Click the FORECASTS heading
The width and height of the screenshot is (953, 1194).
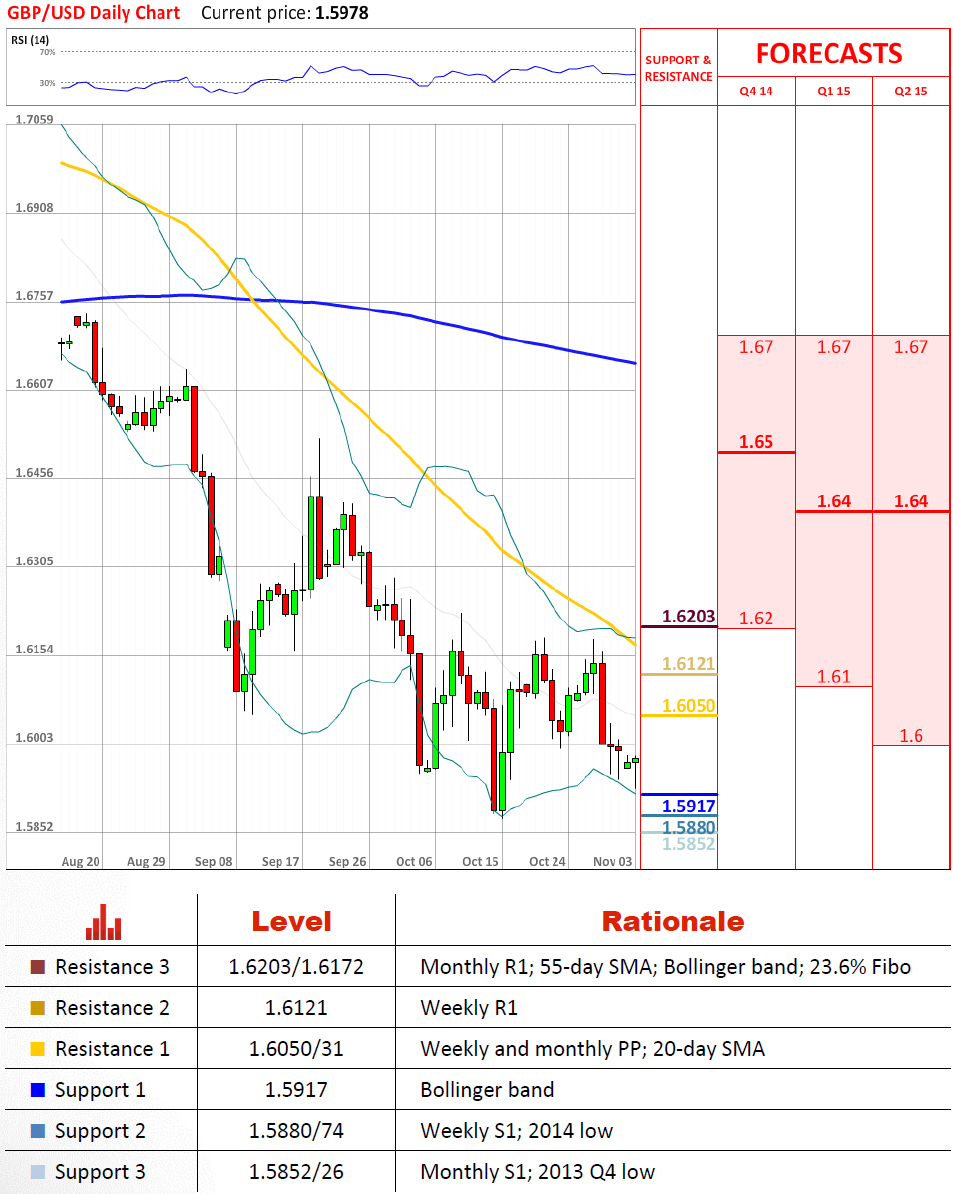(x=829, y=54)
